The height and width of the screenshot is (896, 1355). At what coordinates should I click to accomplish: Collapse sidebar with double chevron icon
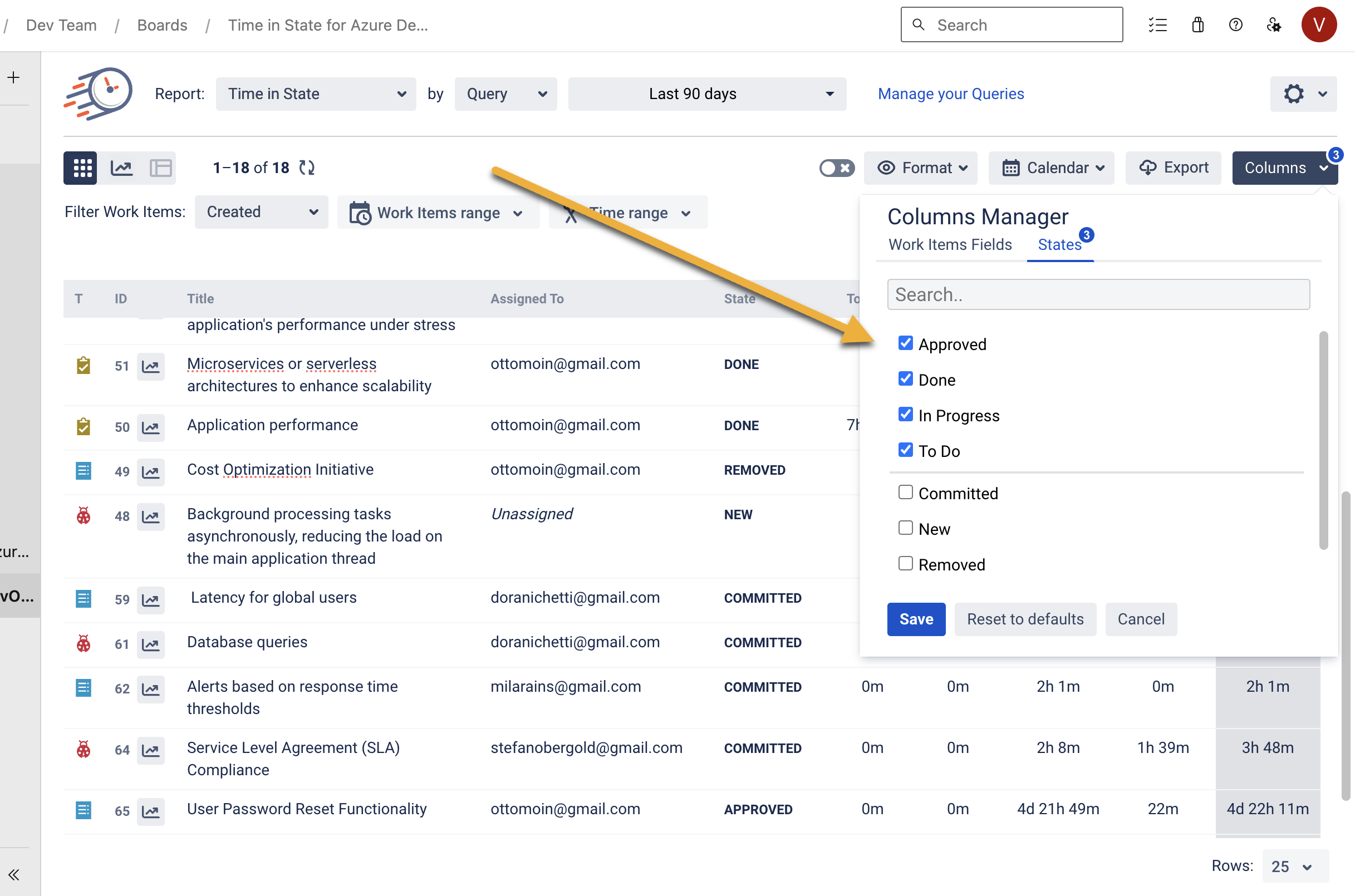point(14,874)
